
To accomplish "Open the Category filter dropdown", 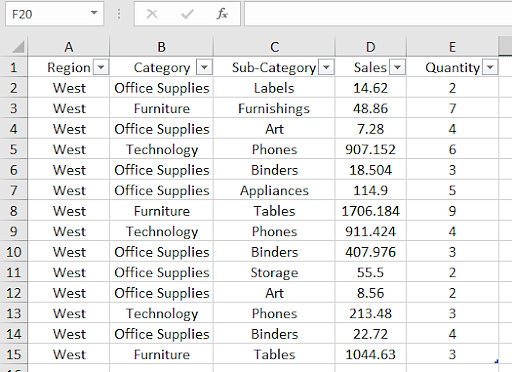I will [x=204, y=67].
